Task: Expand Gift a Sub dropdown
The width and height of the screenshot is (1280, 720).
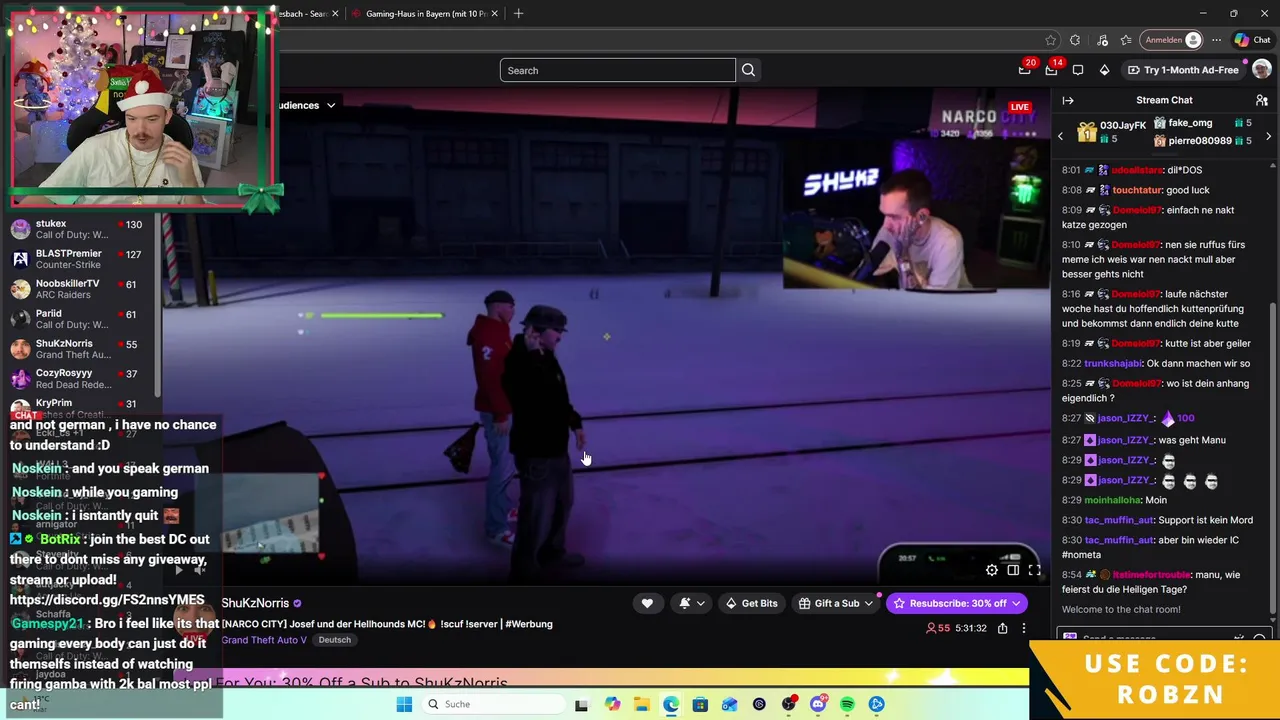Action: point(868,603)
